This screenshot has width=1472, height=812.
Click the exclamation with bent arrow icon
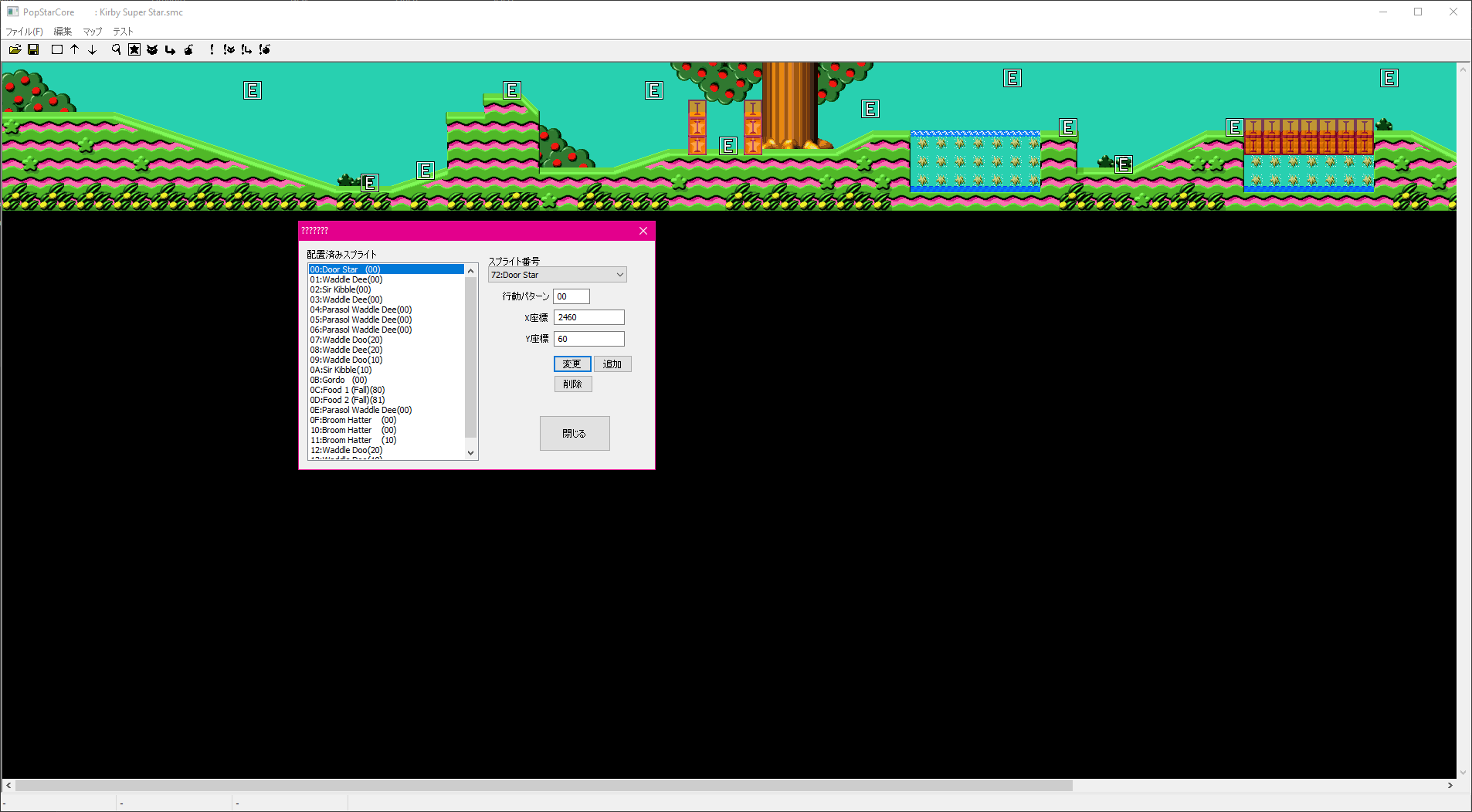pos(246,49)
